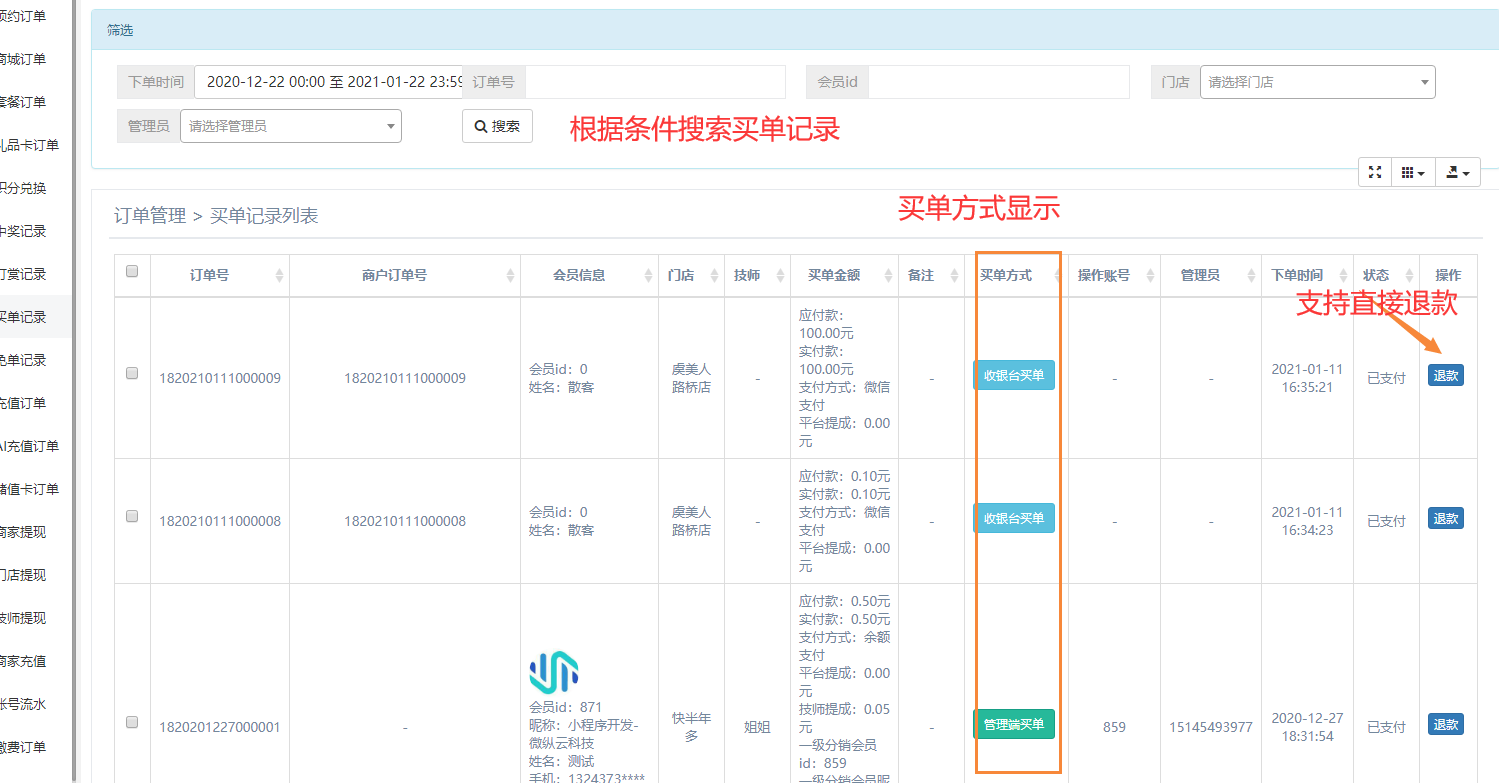Click 退款 for order 1820210111000008
Screen dimensions: 1499x783
pos(1445,519)
